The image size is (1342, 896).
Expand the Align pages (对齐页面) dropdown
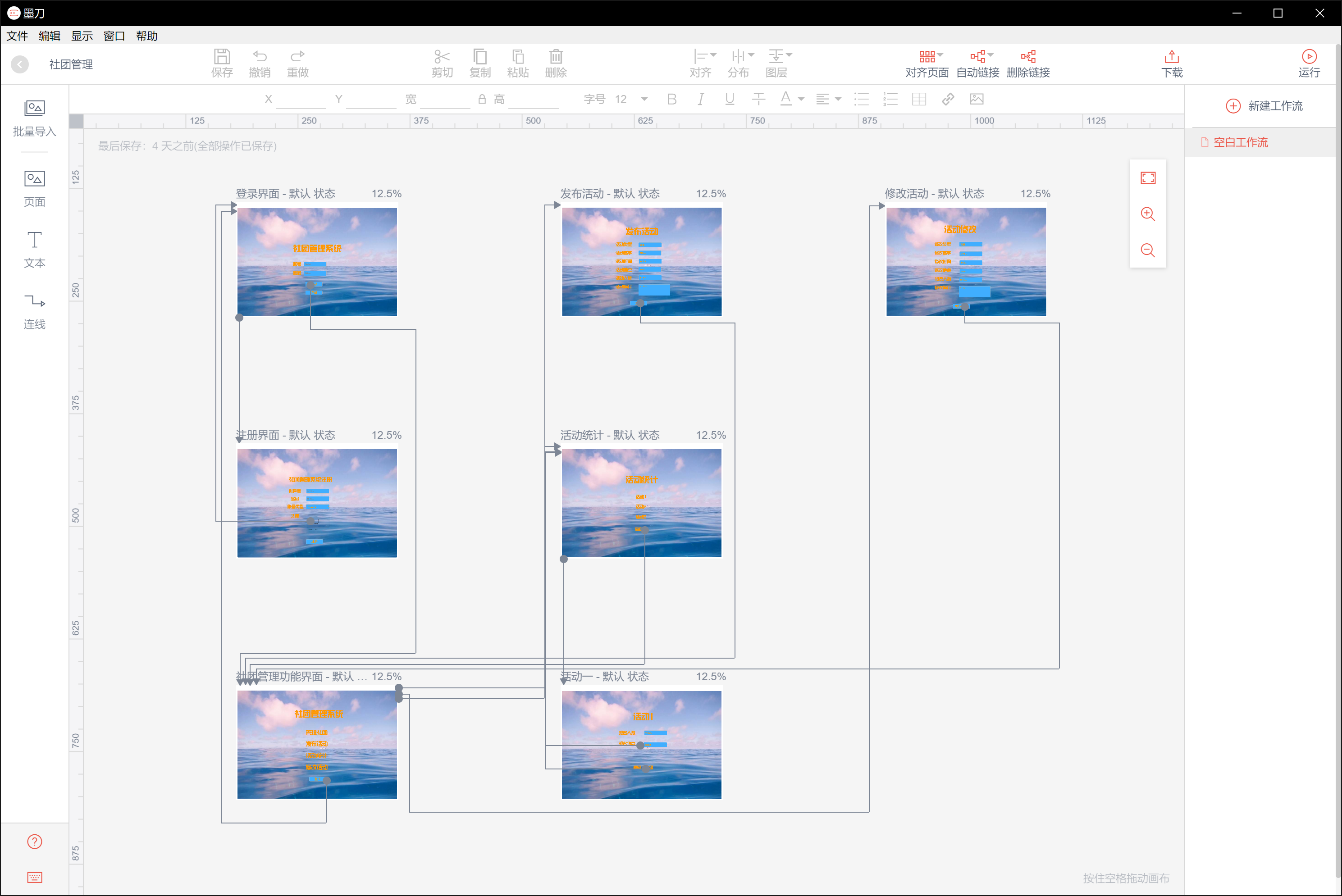(940, 55)
